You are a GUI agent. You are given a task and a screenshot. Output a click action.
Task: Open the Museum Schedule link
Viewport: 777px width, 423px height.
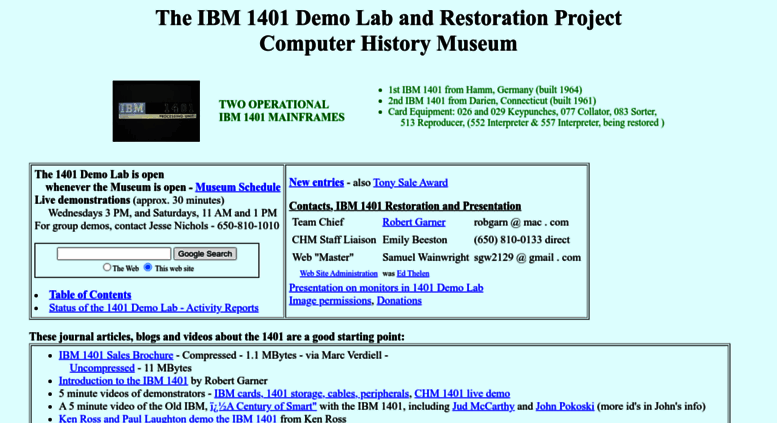(x=238, y=187)
